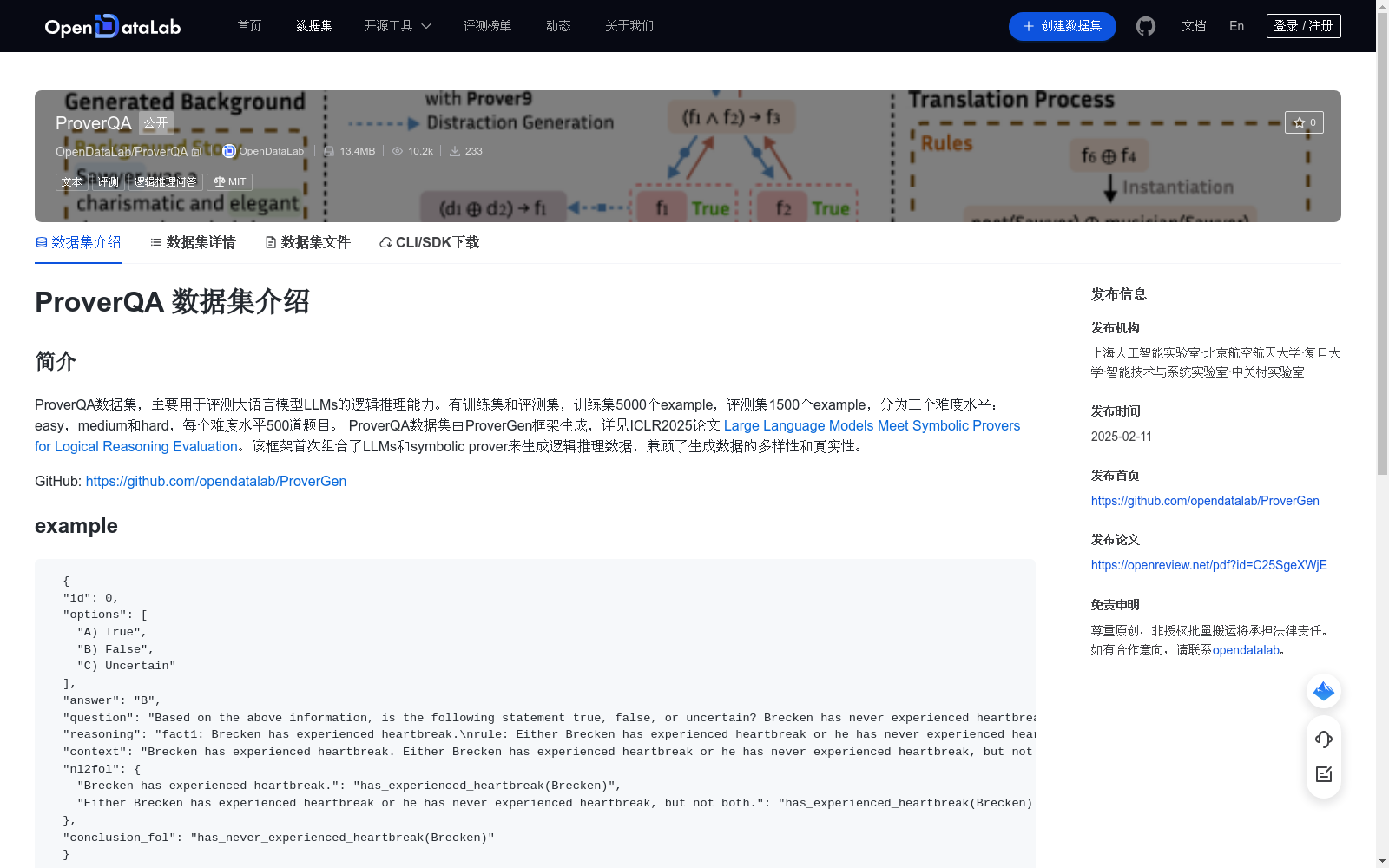Open the Large Language Models Meet Symbolic Provers paper link
This screenshot has width=1389, height=868.
point(872,425)
